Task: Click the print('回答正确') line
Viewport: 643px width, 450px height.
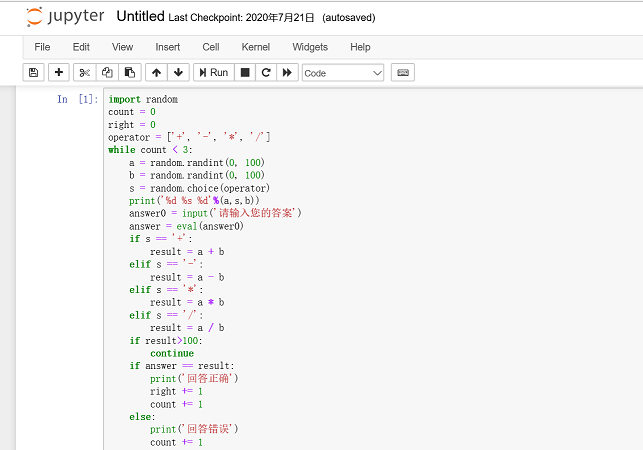Action: pyautogui.click(x=194, y=379)
